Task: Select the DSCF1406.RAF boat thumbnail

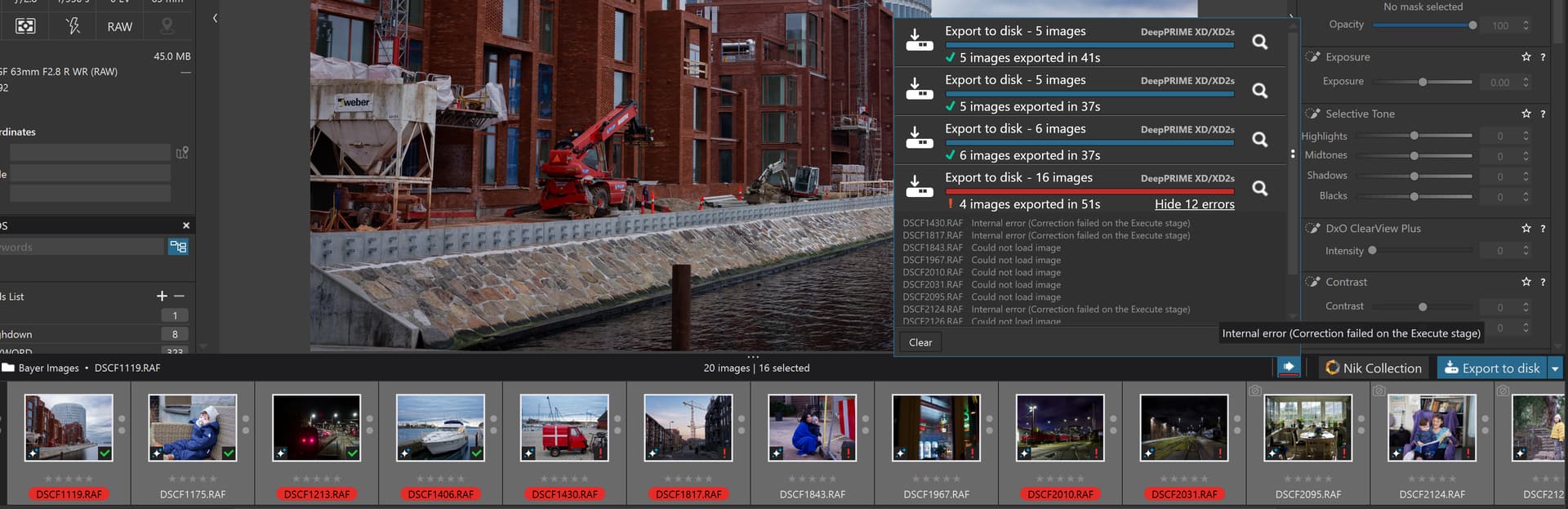Action: point(440,428)
